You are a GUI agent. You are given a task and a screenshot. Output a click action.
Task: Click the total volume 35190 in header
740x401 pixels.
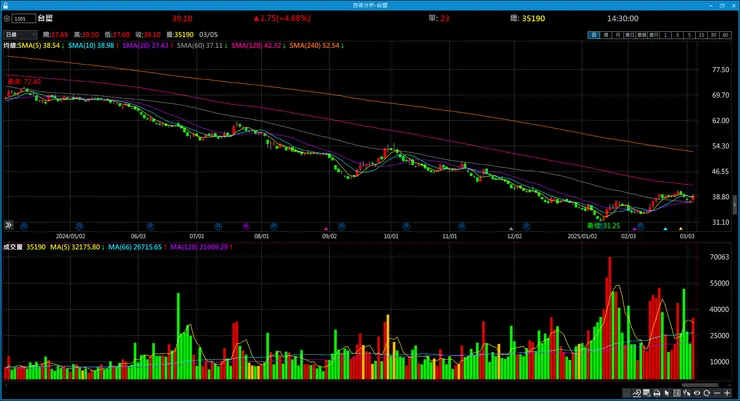tap(533, 18)
